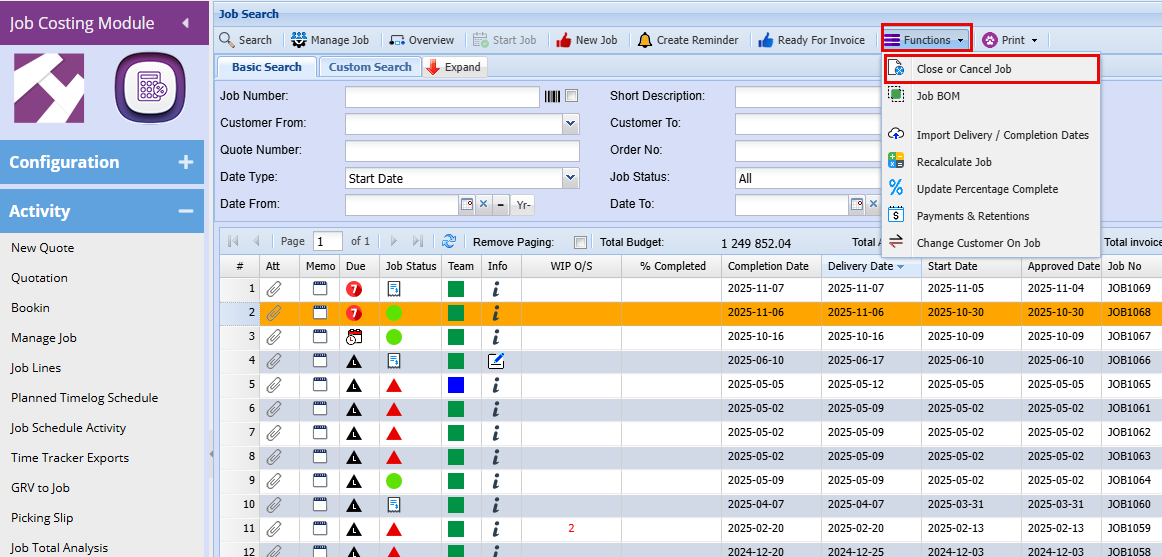Expand the Date Type combo box
The width and height of the screenshot is (1162, 557).
pyautogui.click(x=570, y=178)
